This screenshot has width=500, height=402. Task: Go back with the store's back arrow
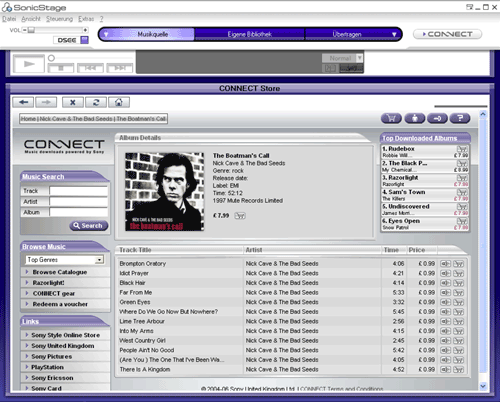[23, 102]
